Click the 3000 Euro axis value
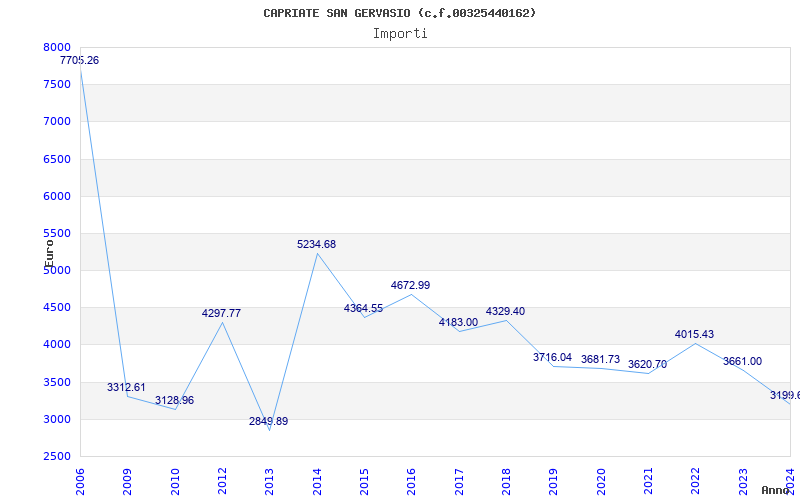The image size is (800, 500). [x=57, y=419]
